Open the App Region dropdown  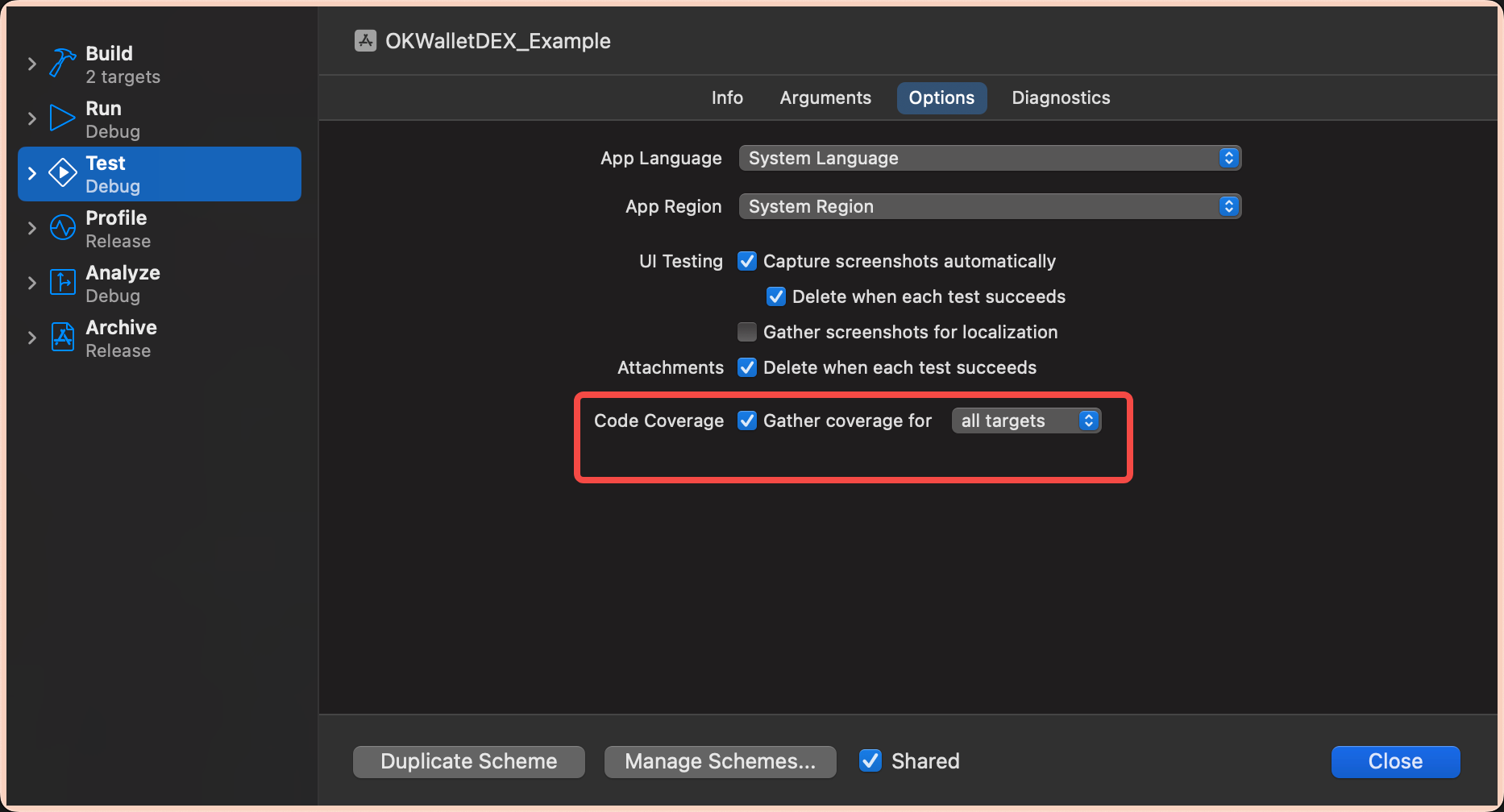[x=990, y=206]
